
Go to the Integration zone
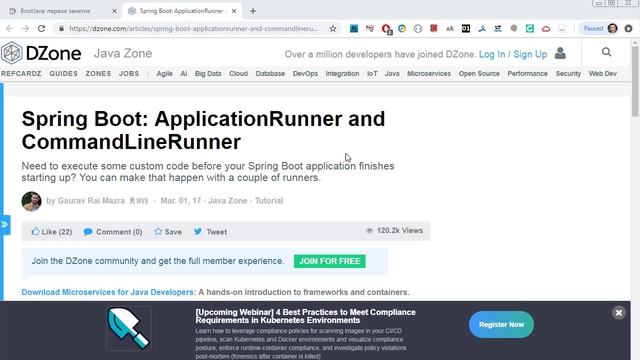point(342,74)
